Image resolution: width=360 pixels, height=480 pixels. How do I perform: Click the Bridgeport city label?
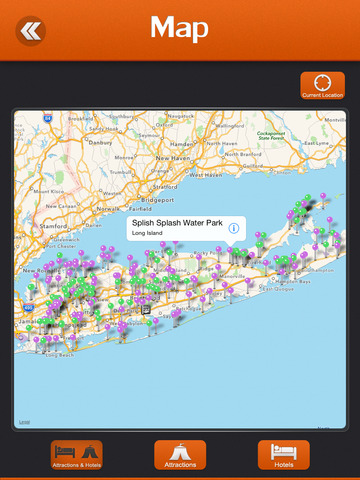coord(157,200)
